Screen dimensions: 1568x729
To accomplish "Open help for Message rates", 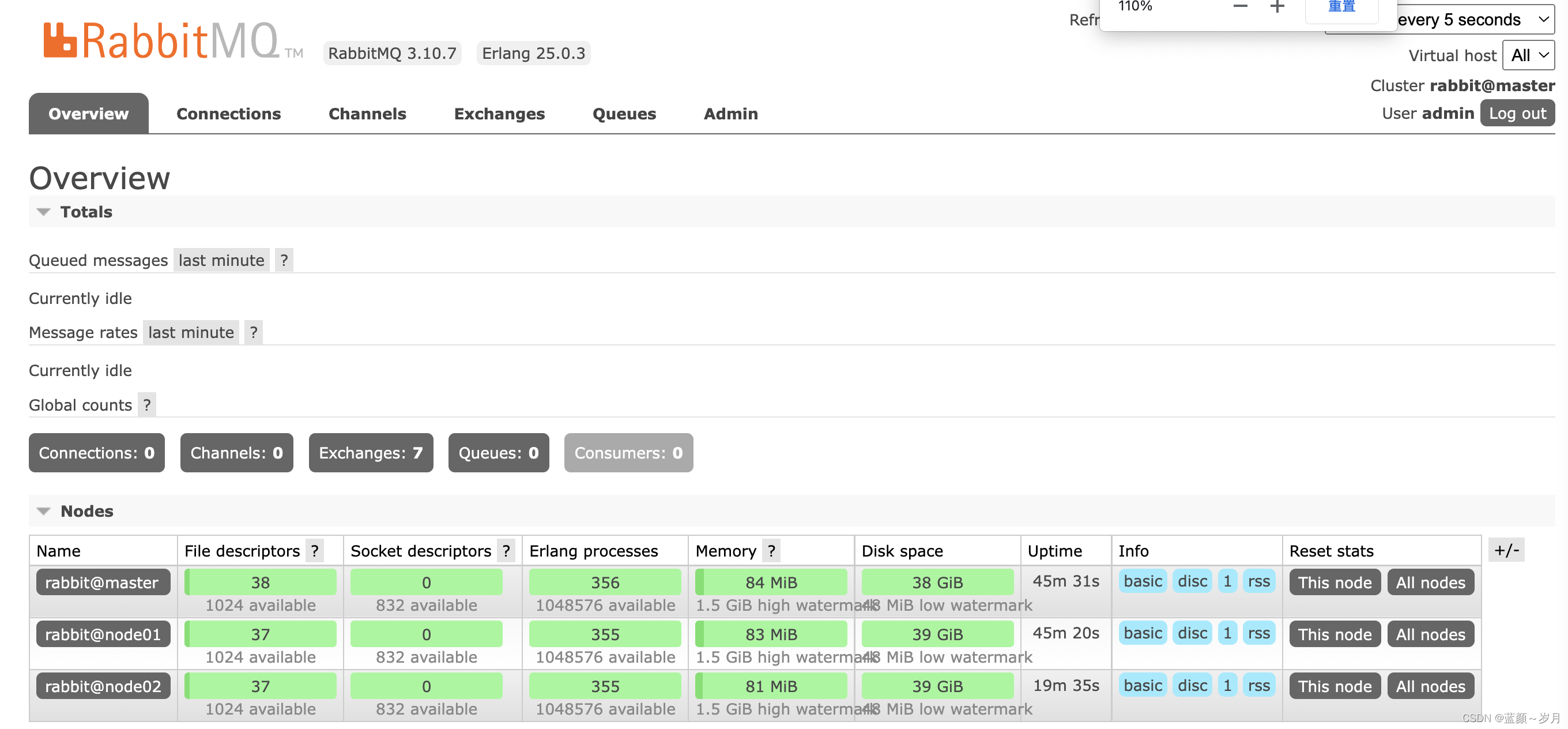I will click(x=253, y=332).
